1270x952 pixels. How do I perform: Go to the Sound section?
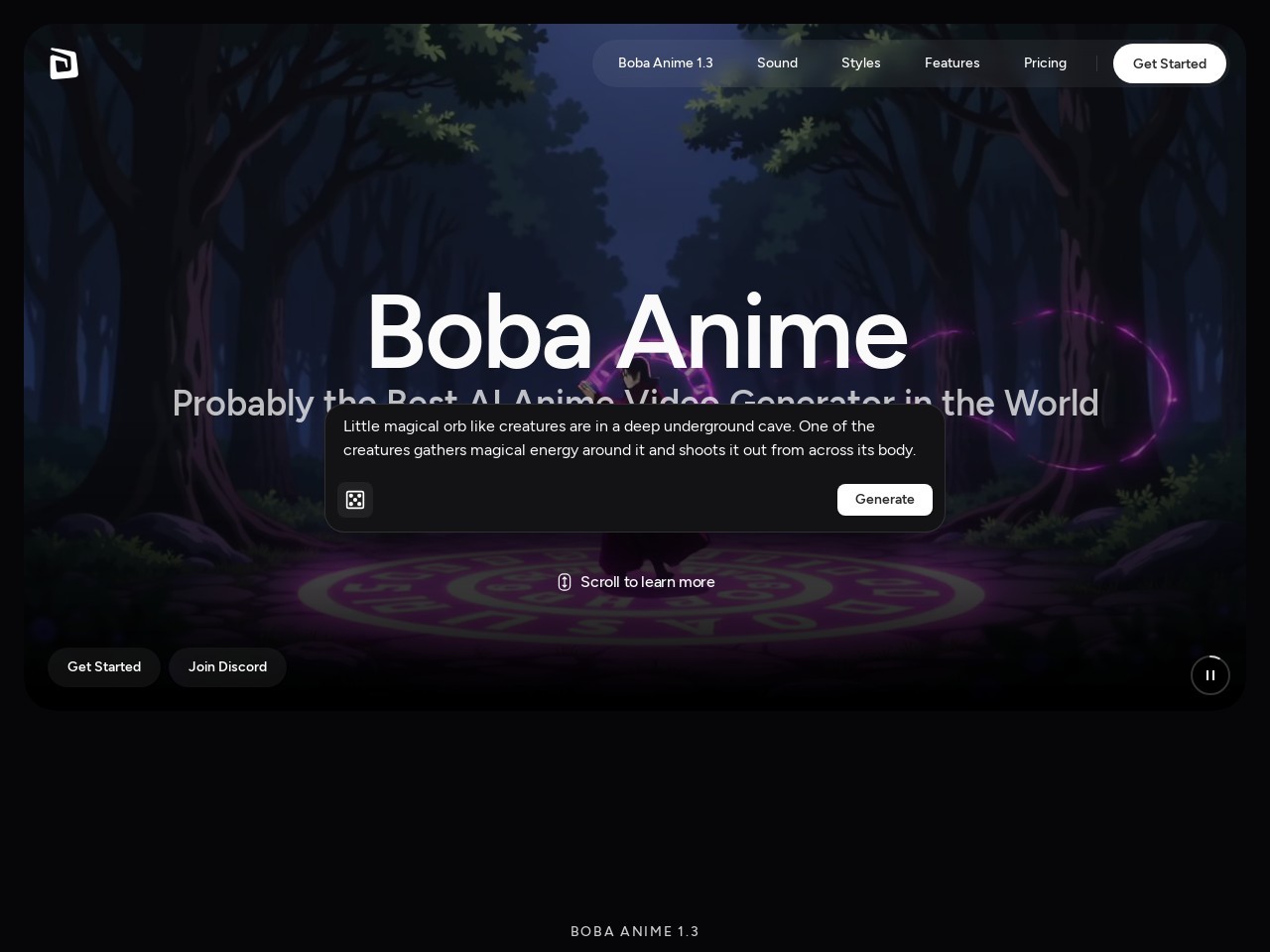coord(777,63)
